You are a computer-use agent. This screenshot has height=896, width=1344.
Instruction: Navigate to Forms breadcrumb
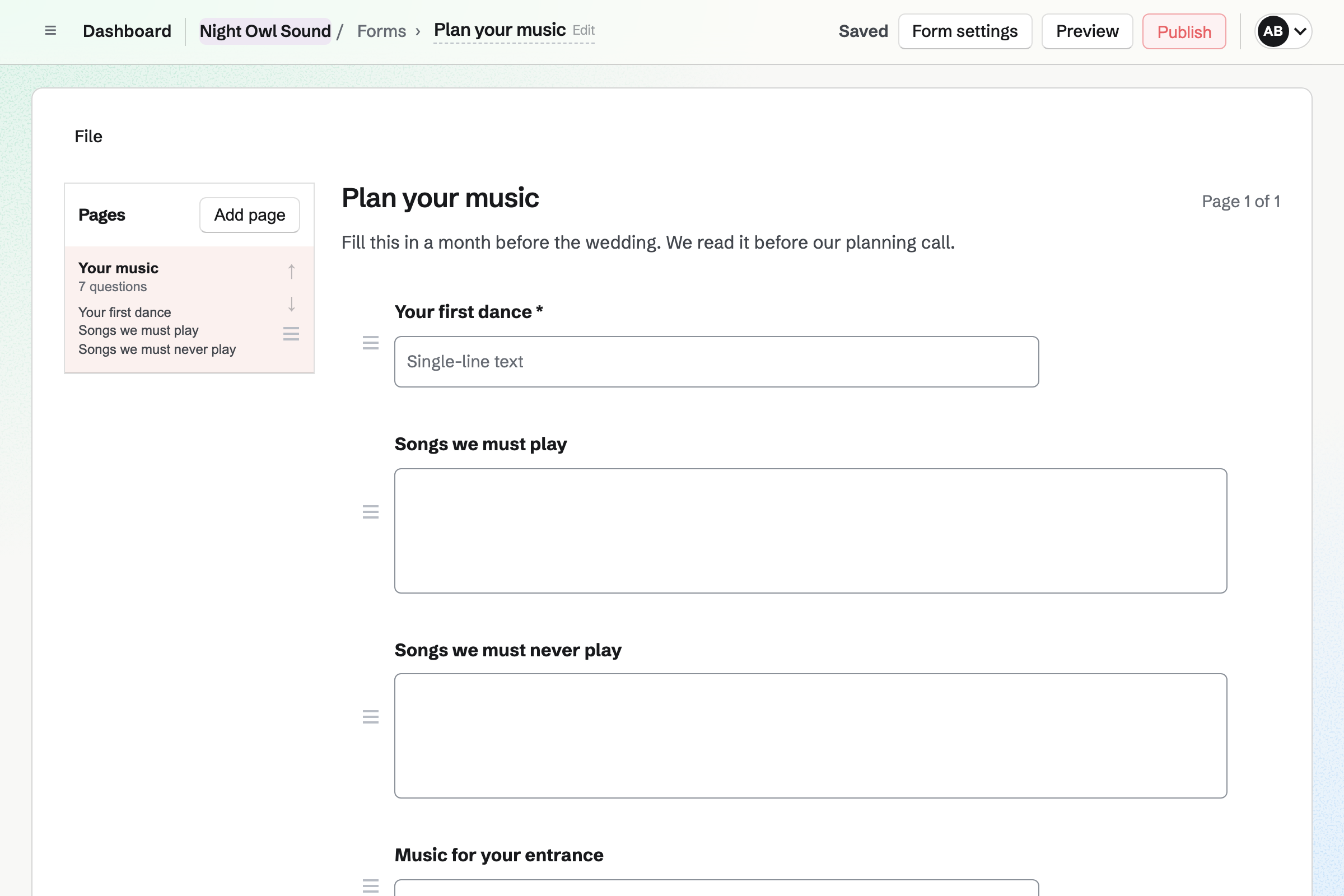382,31
